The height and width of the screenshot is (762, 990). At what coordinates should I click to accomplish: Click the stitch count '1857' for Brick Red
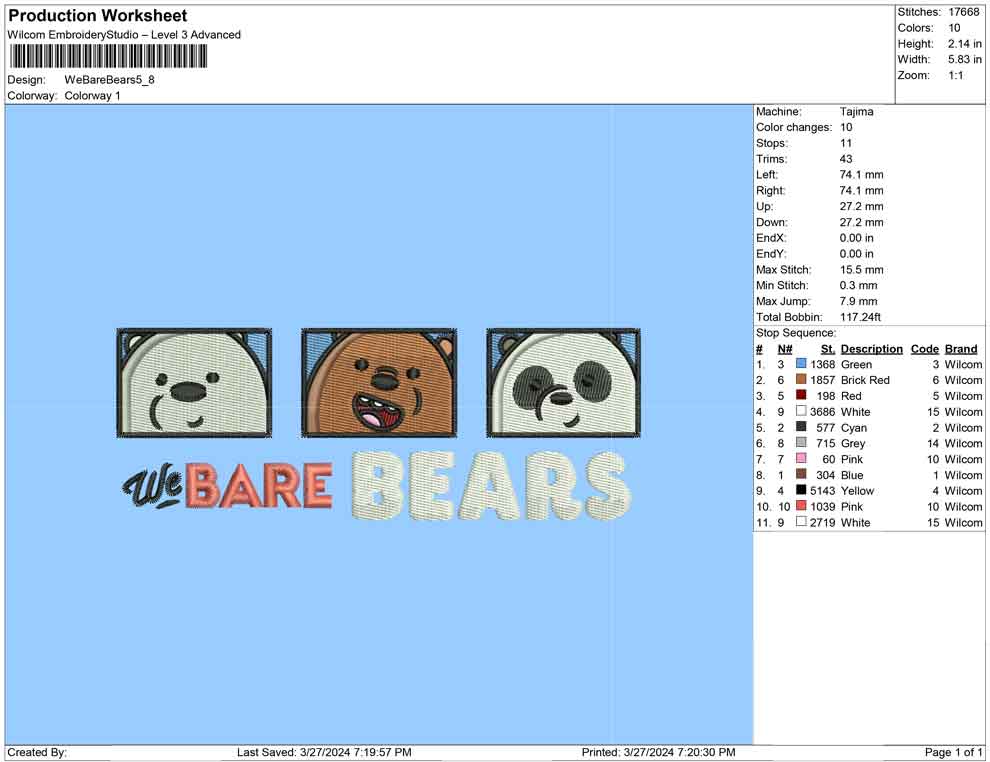pyautogui.click(x=823, y=380)
